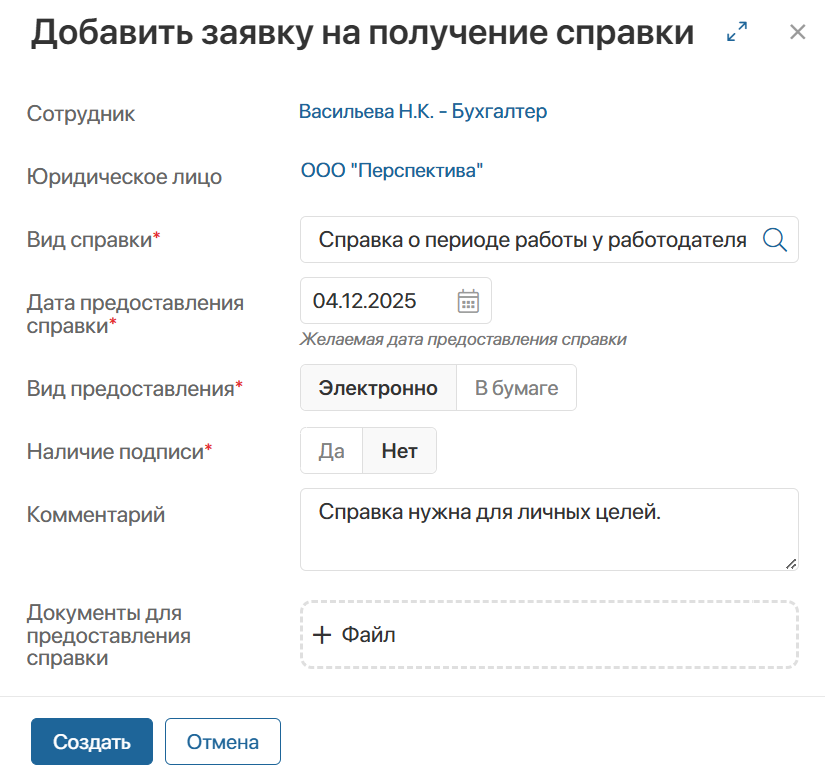Click the magnifier in the справка field
Image resolution: width=825 pixels, height=777 pixels.
click(774, 239)
